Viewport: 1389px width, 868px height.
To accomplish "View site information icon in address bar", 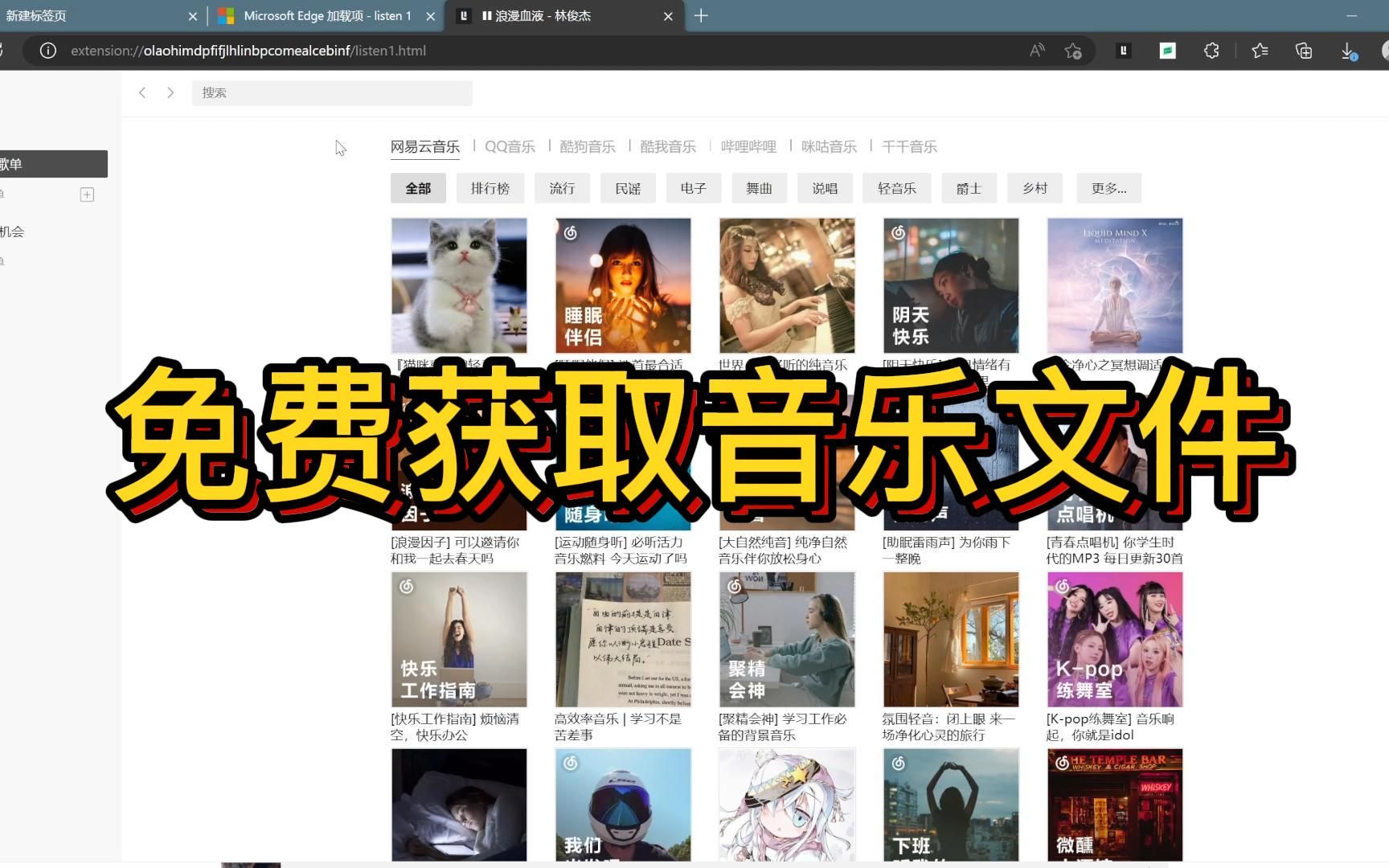I will (x=48, y=51).
